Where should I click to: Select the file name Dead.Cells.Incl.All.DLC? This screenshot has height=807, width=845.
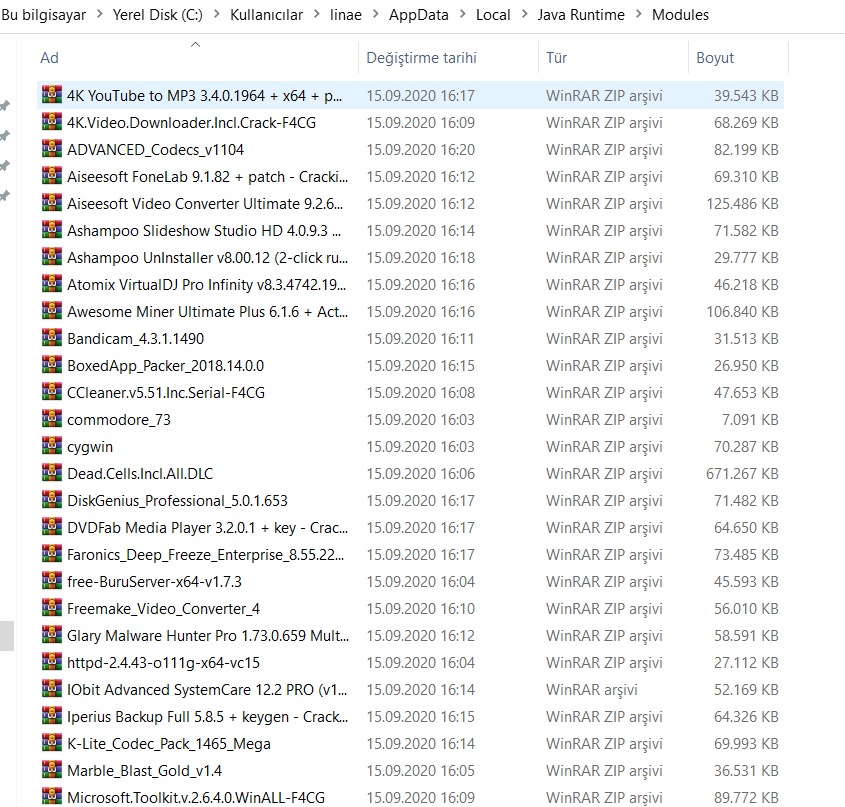[x=140, y=473]
